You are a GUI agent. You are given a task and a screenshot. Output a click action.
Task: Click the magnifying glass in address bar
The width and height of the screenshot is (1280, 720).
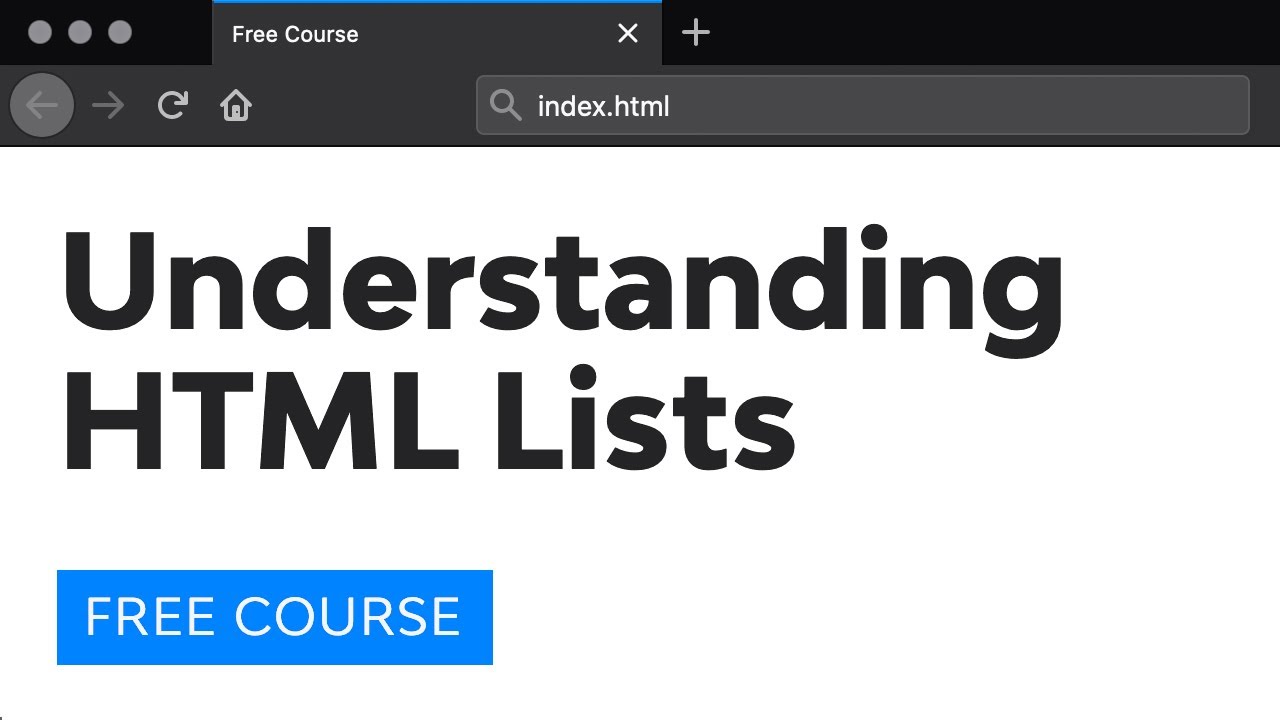tap(506, 105)
